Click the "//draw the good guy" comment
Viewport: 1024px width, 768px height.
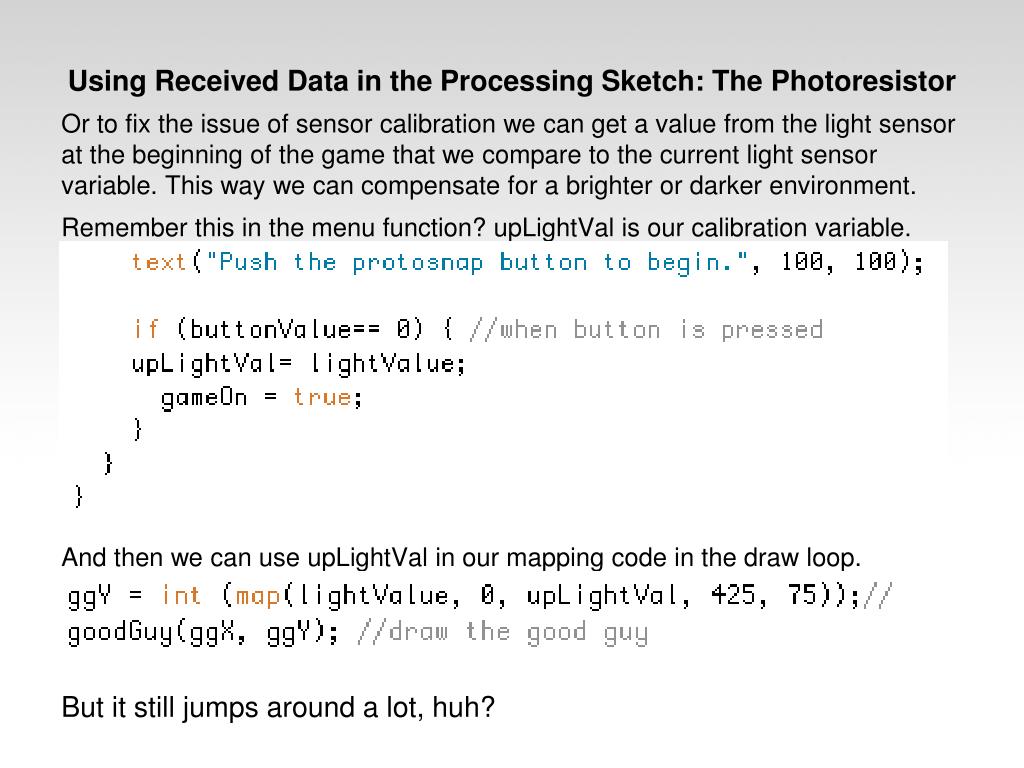point(502,632)
